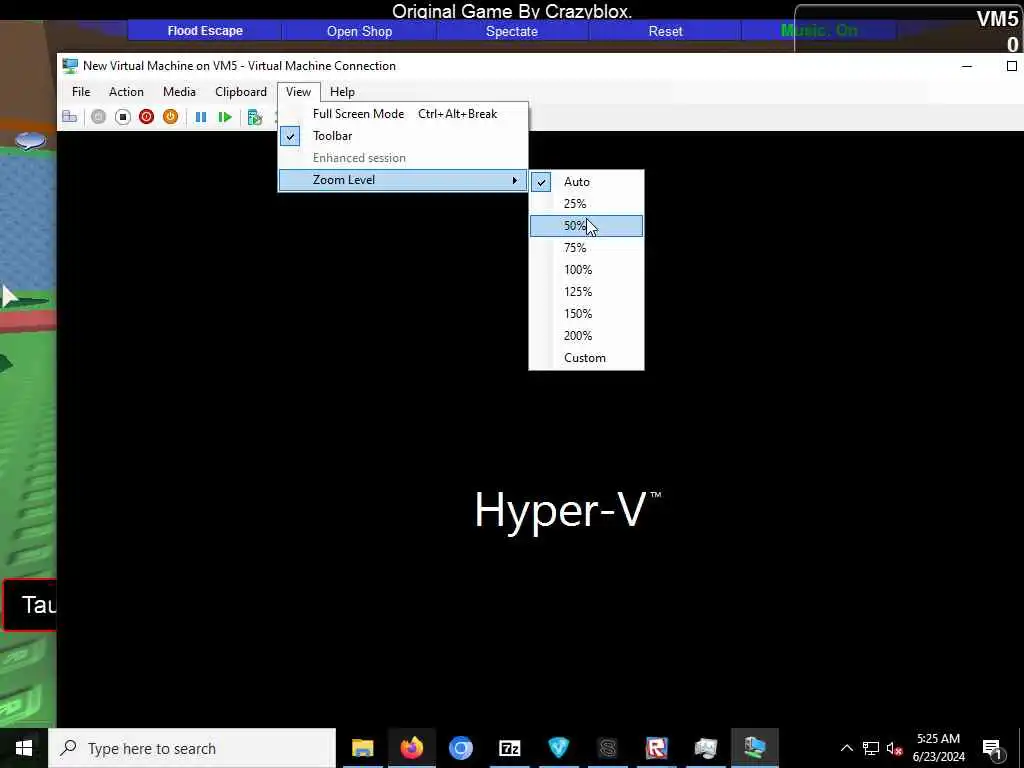Show hidden system tray icons

(x=846, y=748)
